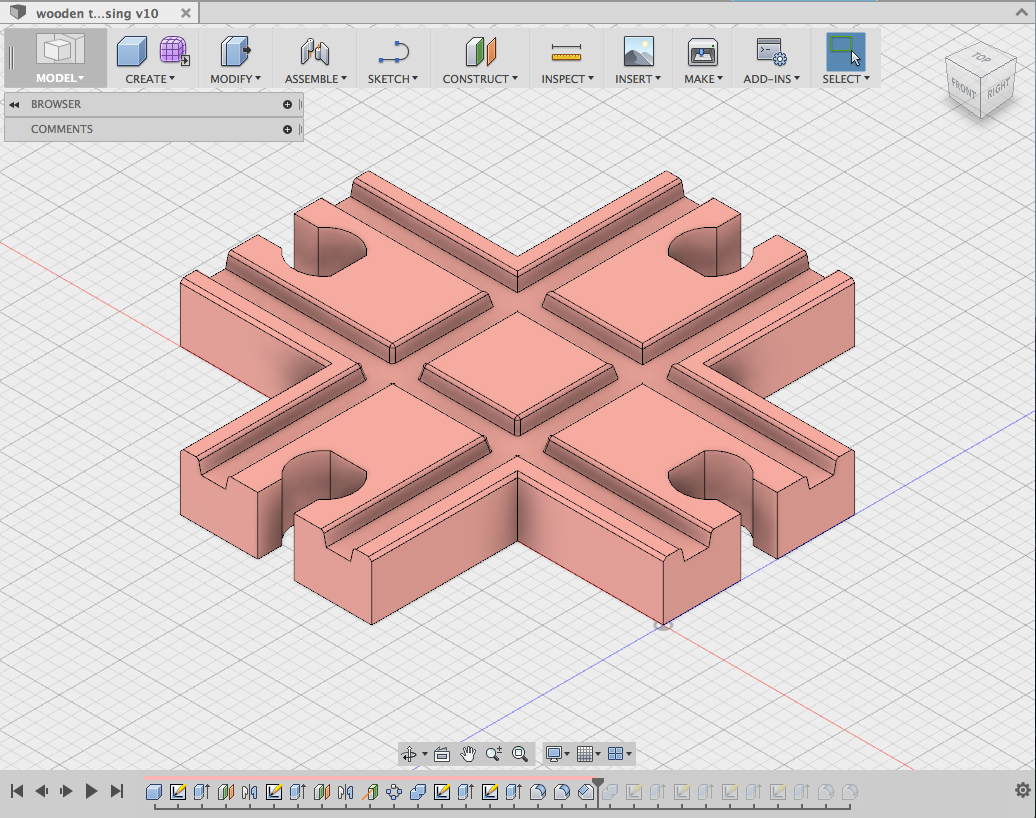Click the purple Create Form icon
The image size is (1036, 818).
tap(174, 50)
